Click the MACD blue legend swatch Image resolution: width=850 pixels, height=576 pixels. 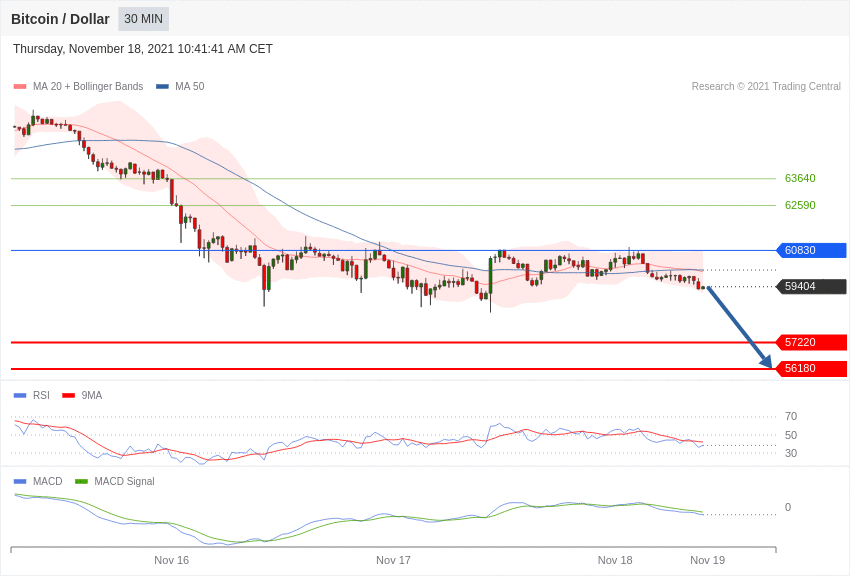[x=20, y=481]
